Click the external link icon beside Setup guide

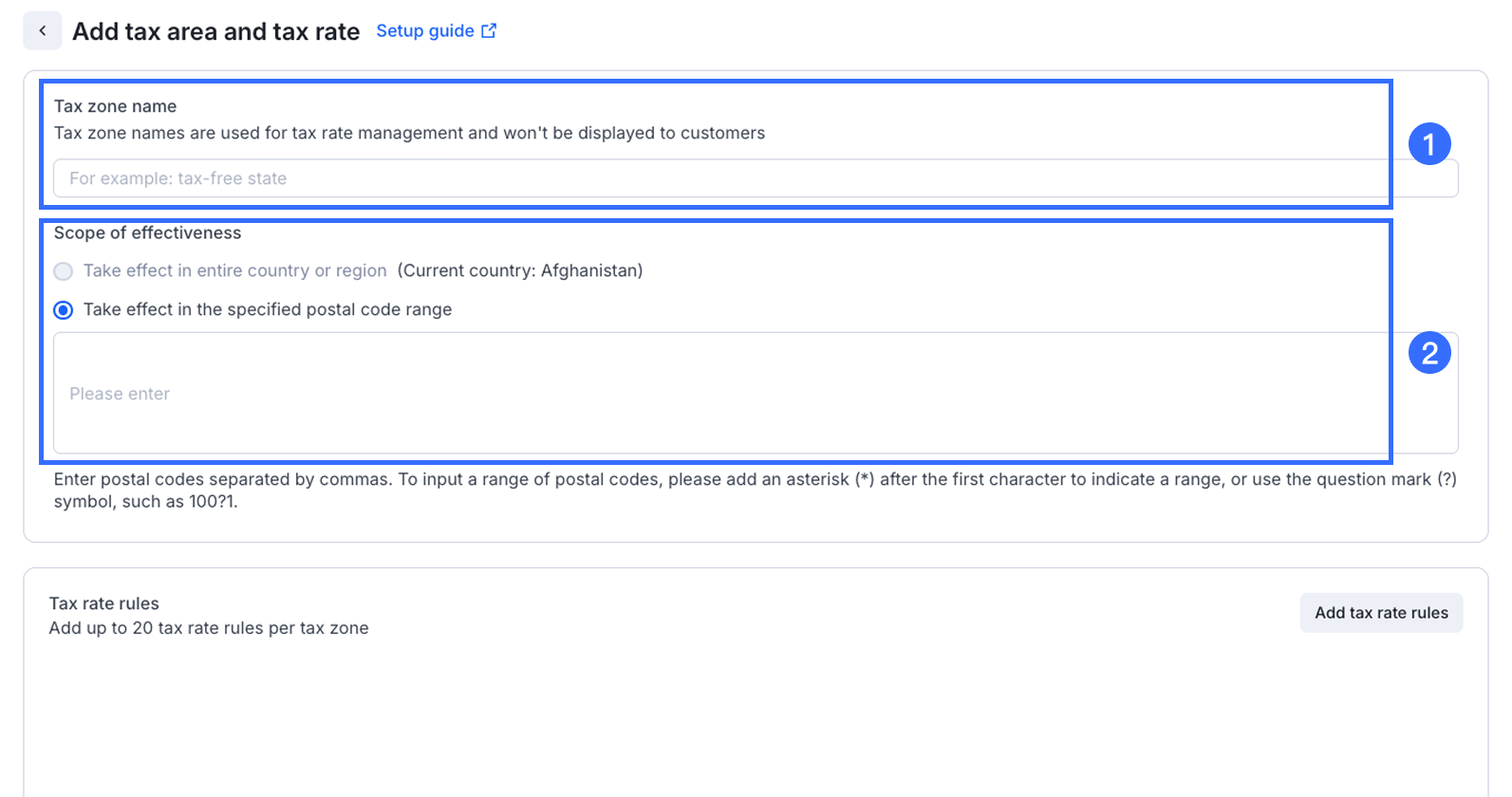tap(489, 31)
